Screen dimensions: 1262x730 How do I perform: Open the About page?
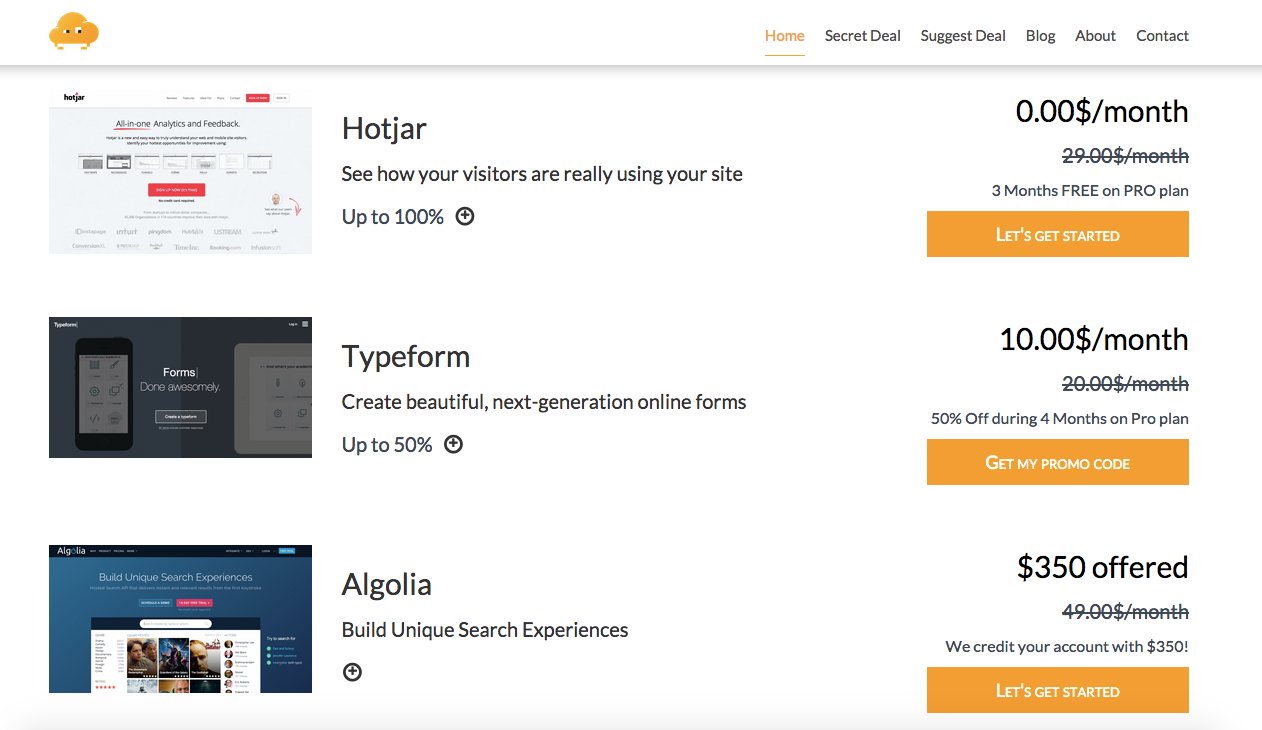(1095, 36)
